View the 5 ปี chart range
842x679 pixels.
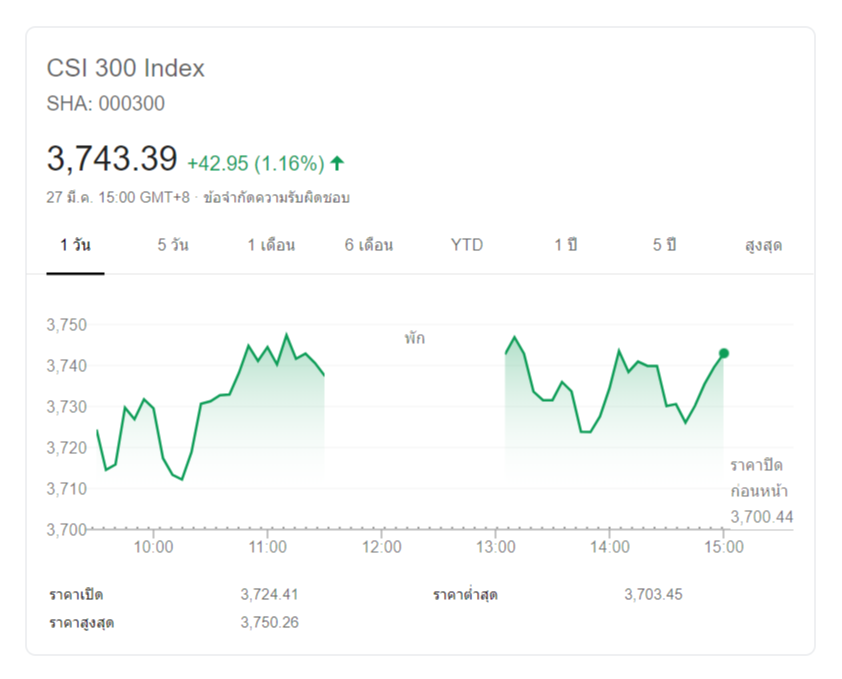[x=664, y=245]
